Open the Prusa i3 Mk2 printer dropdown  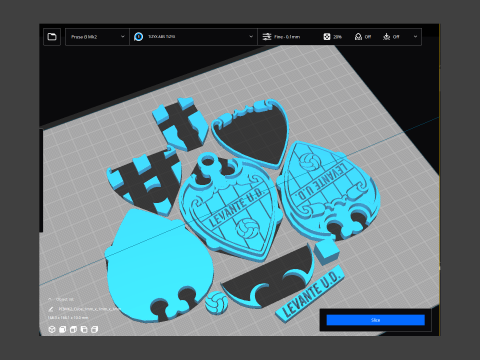pos(97,37)
